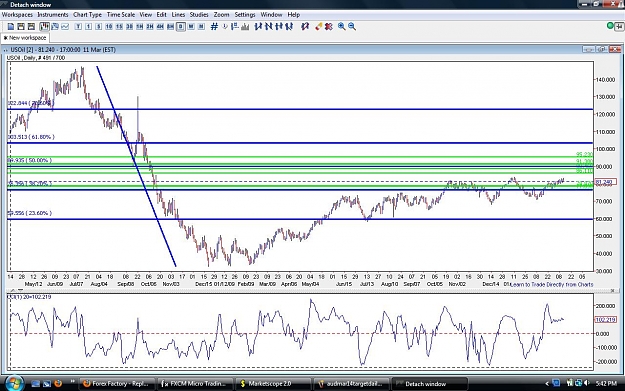Switch to the 5-minute timeframe button
Image resolution: width=625 pixels, height=391 pixels.
click(98, 27)
